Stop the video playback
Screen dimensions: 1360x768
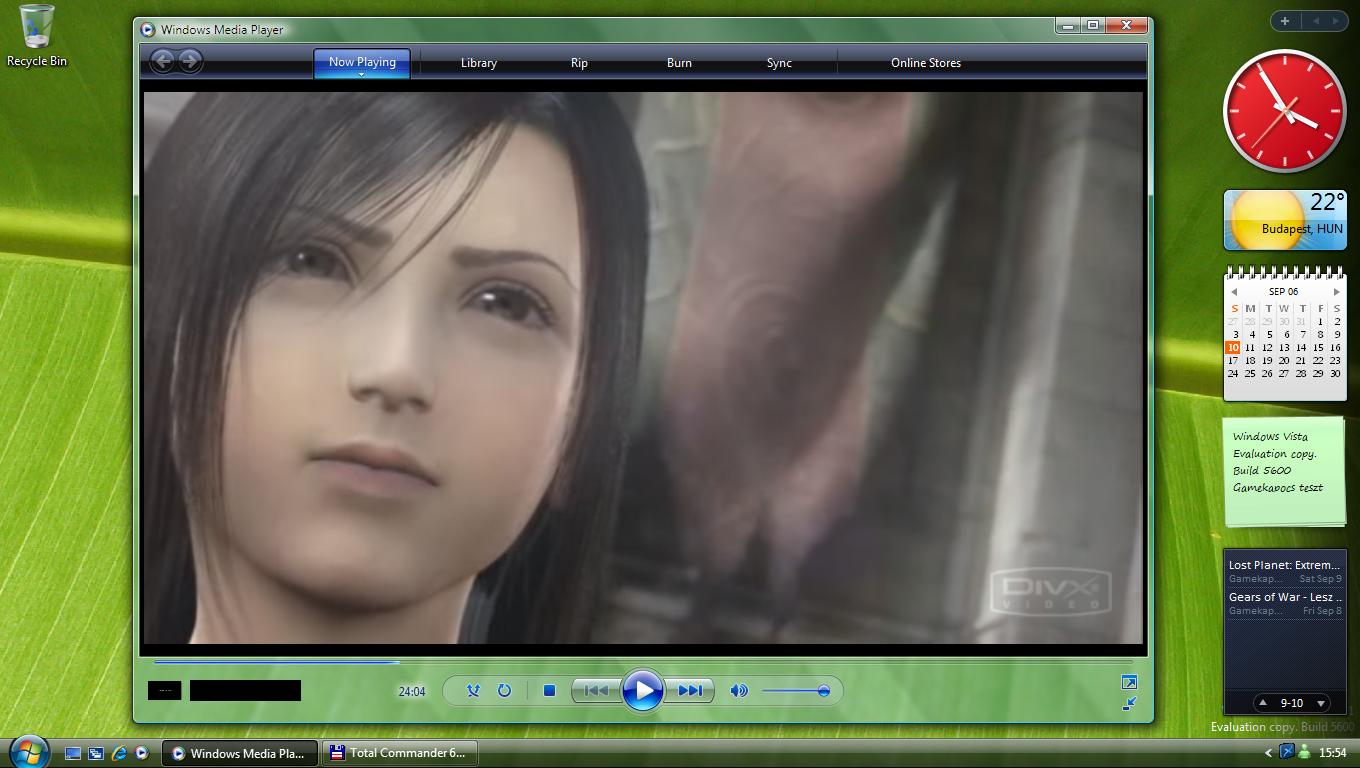pos(549,690)
